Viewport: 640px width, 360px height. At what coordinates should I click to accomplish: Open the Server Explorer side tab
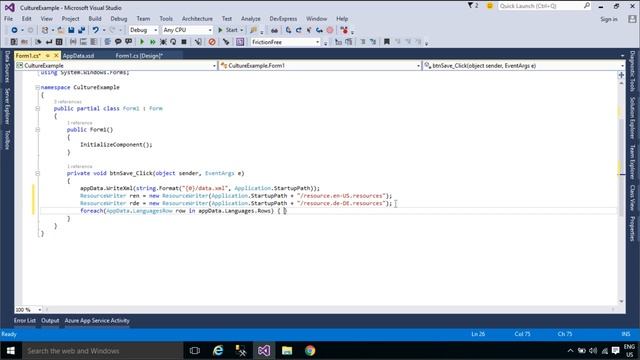pyautogui.click(x=7, y=106)
